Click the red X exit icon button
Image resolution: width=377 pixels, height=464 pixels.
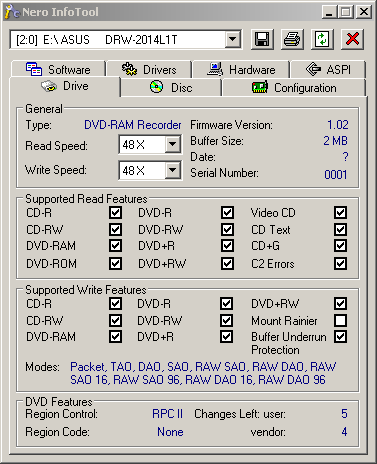[352, 39]
